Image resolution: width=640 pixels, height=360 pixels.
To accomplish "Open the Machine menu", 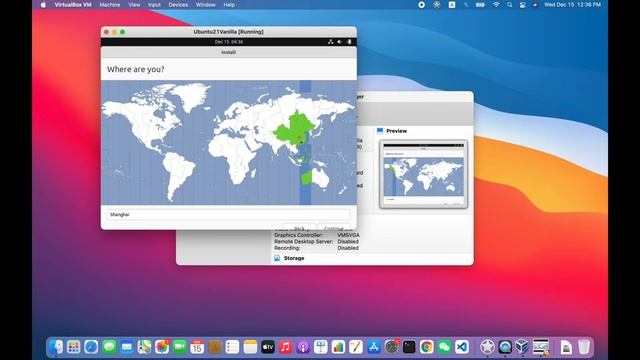I will coord(110,5).
